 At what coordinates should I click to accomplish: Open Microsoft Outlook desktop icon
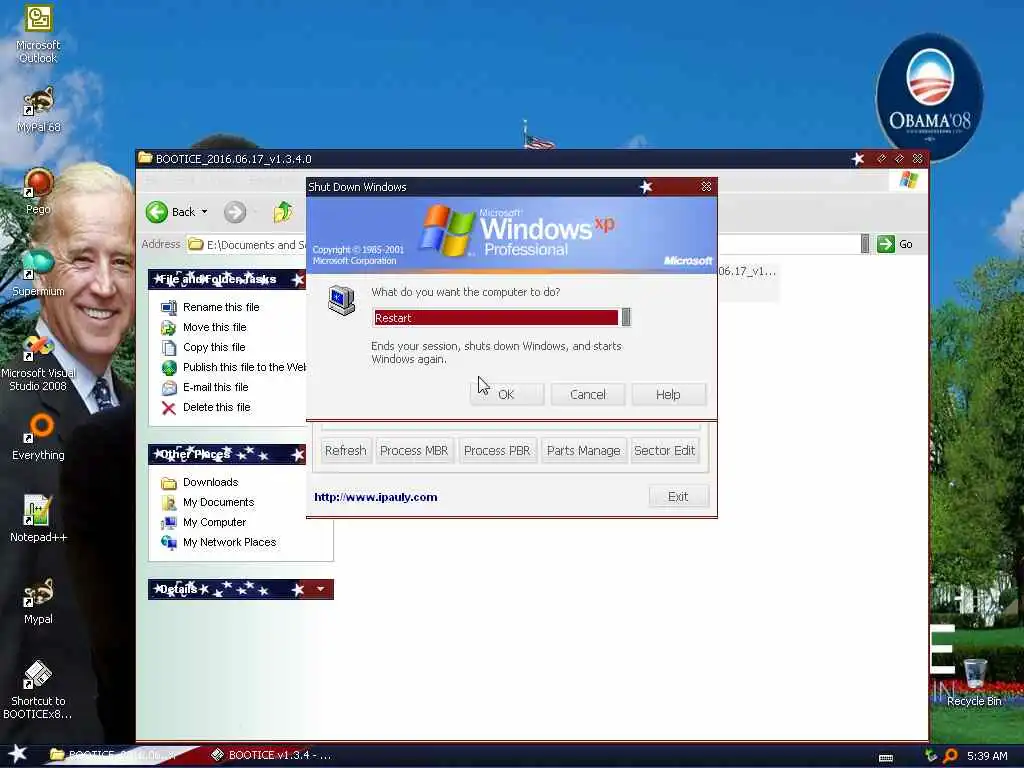click(38, 33)
